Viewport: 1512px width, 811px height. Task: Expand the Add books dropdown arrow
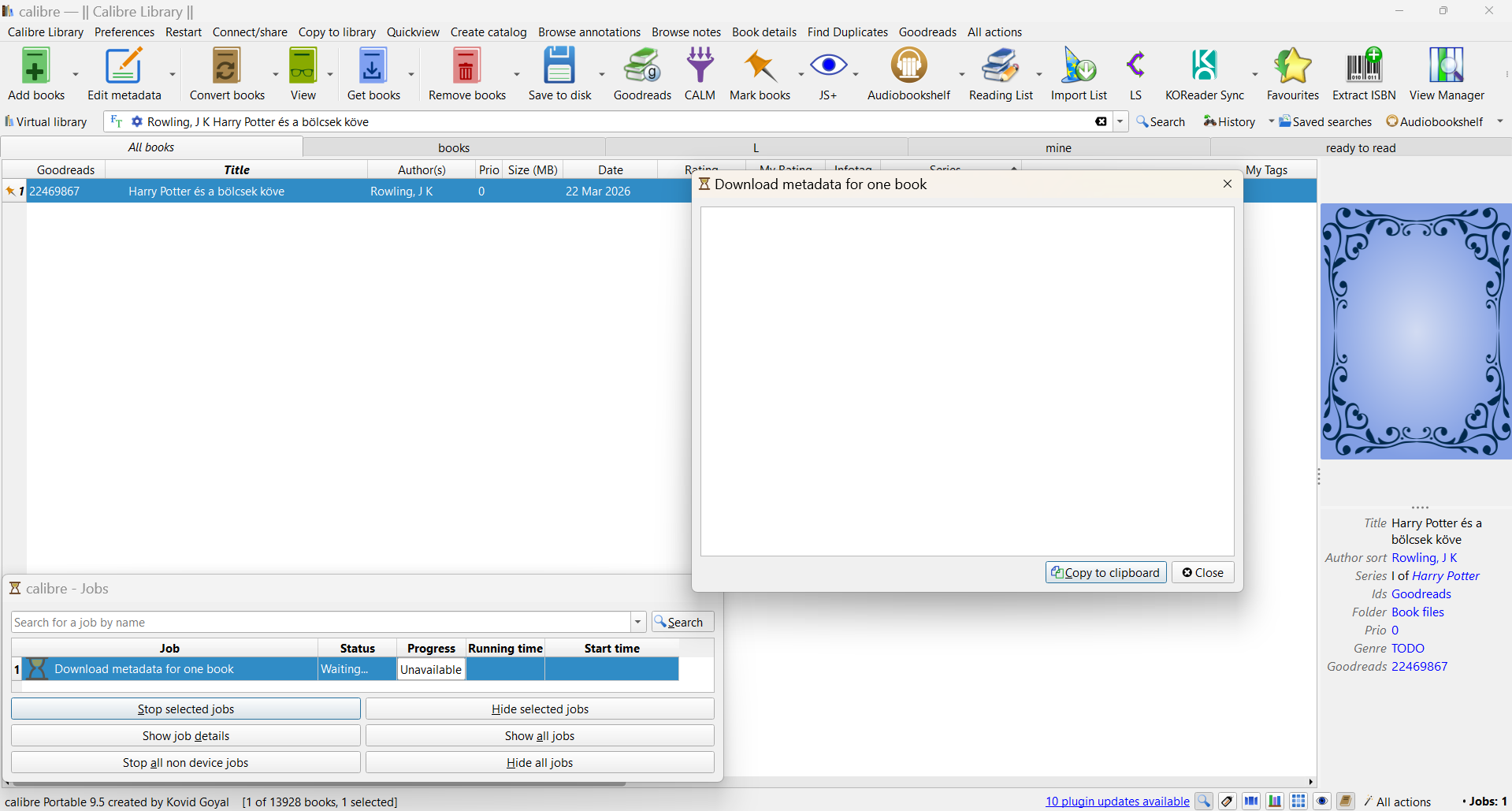(76, 74)
